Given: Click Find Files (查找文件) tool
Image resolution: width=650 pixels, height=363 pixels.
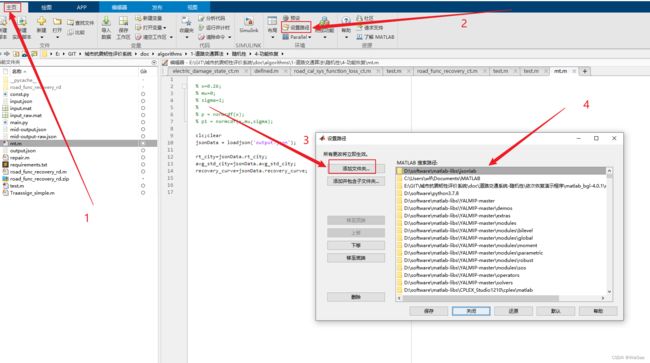Looking at the screenshot, I should 81,23.
